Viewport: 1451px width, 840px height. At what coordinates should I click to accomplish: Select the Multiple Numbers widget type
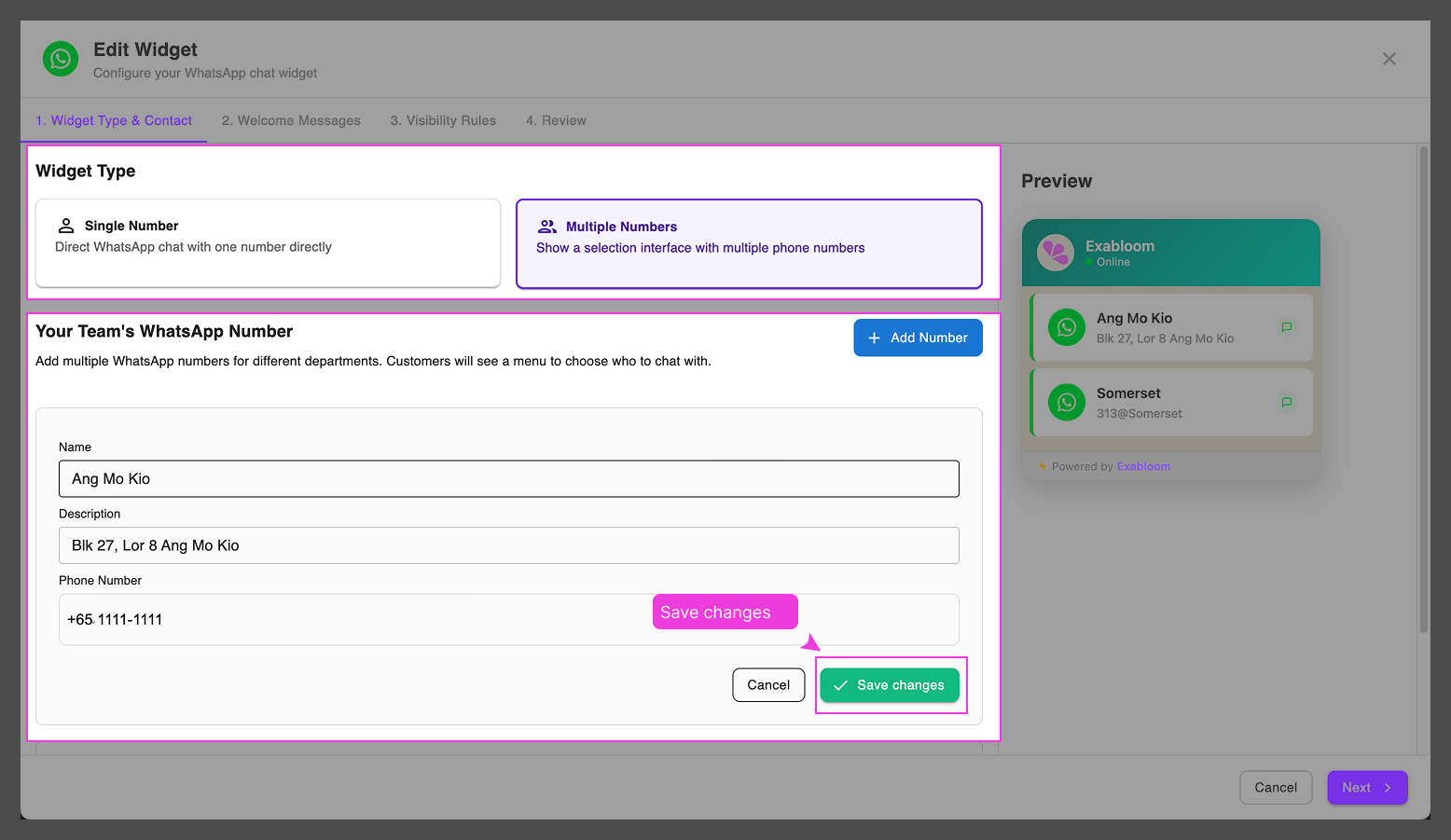tap(749, 243)
